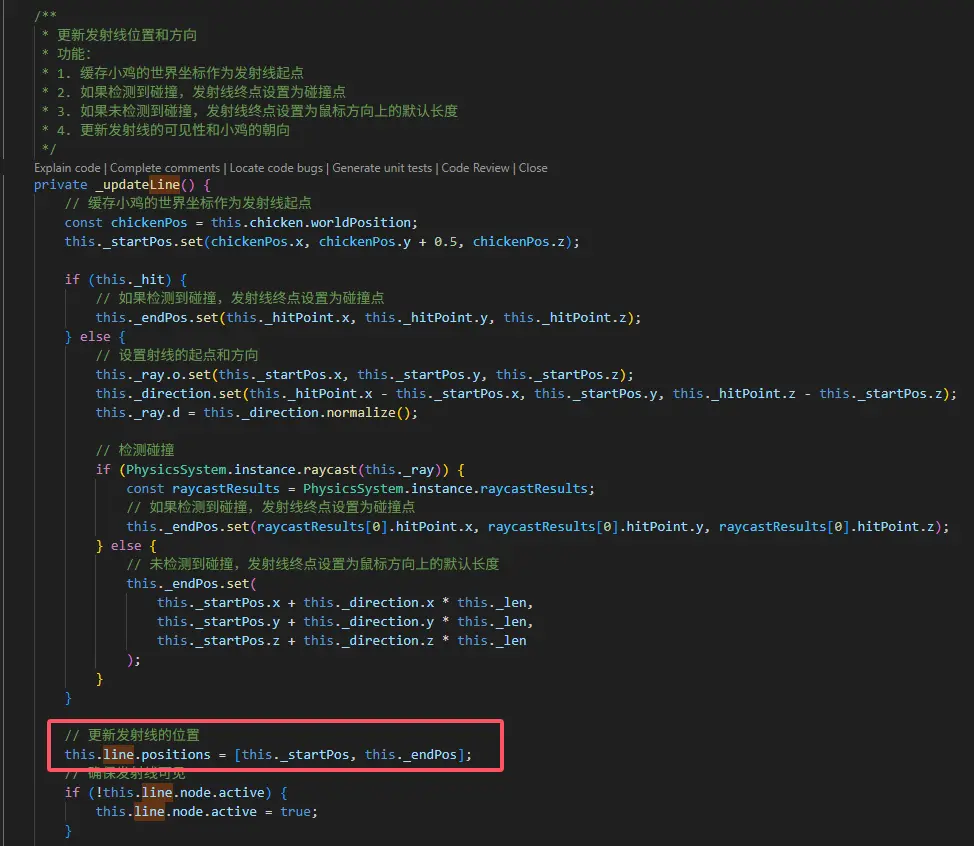Click the comment 更新发射线的位置
Screen dimensions: 974x846
pos(132,735)
